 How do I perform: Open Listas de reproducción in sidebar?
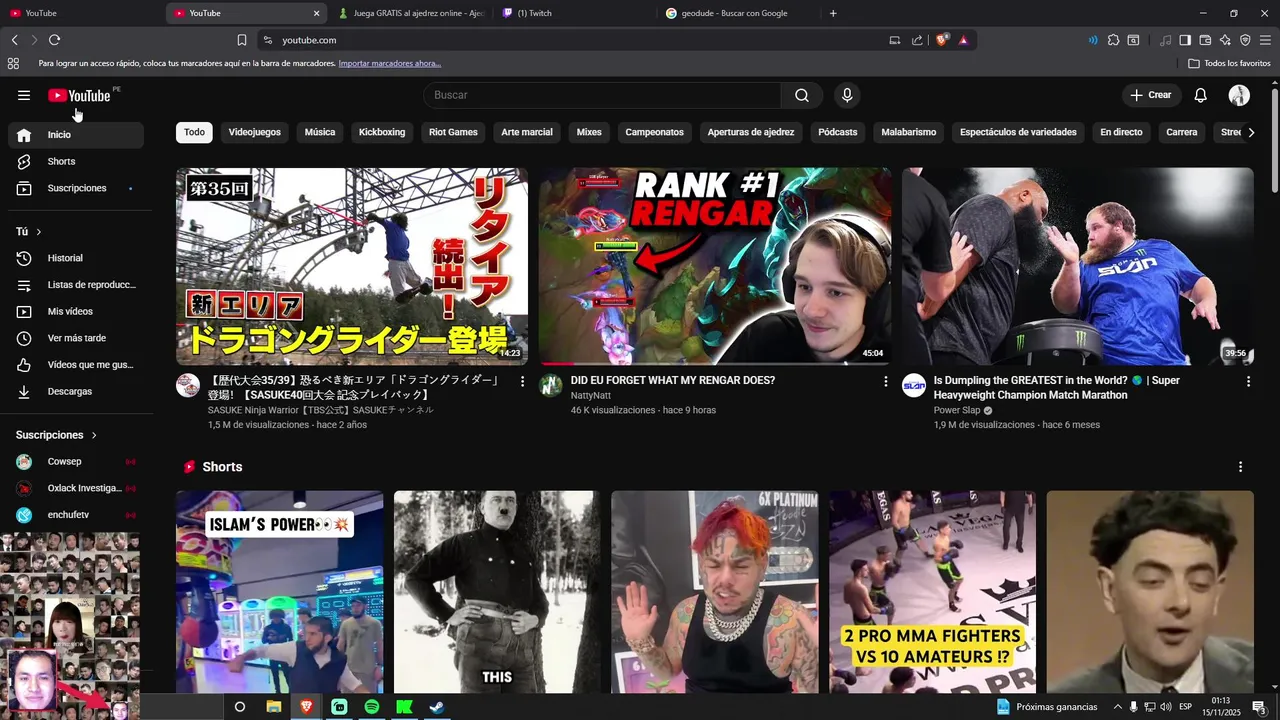tap(76, 285)
